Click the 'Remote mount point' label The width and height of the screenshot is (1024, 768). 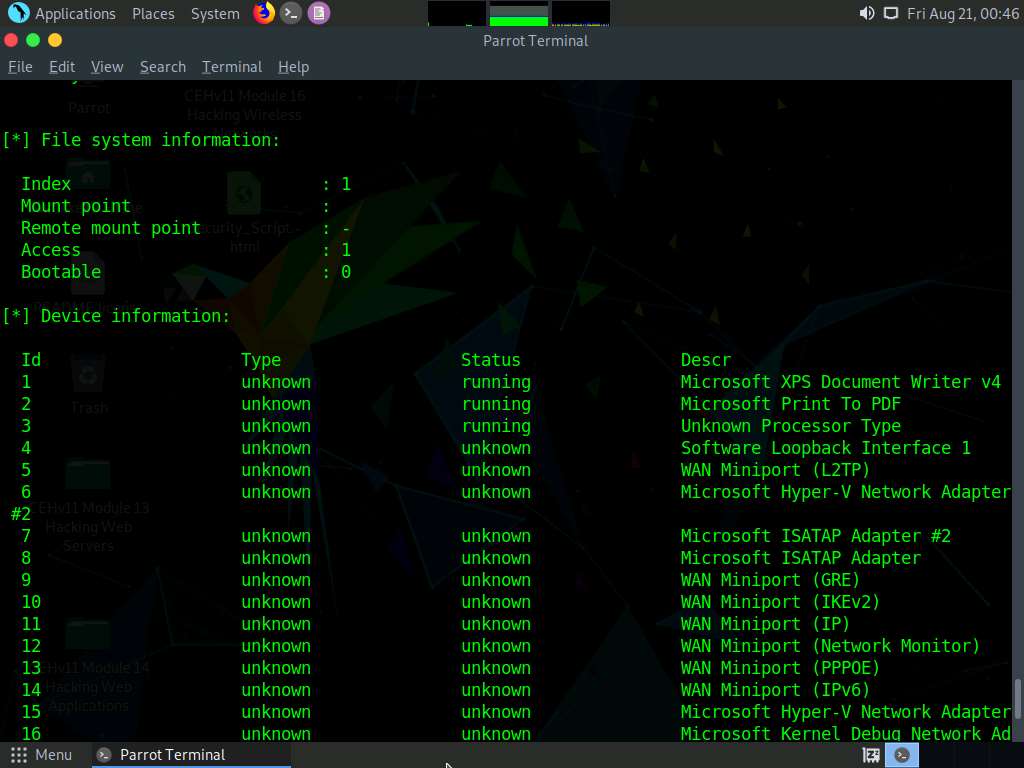pyautogui.click(x=111, y=228)
